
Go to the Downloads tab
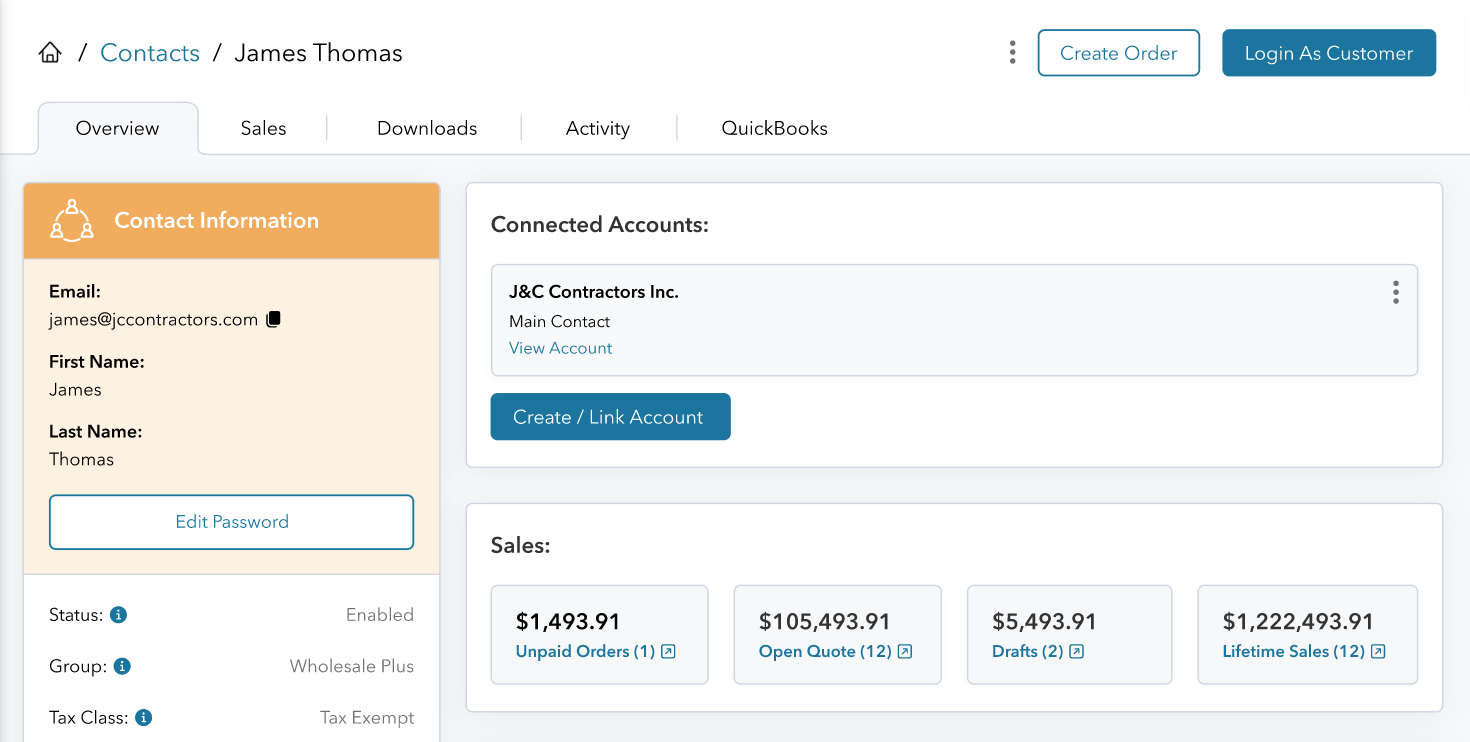pos(427,128)
